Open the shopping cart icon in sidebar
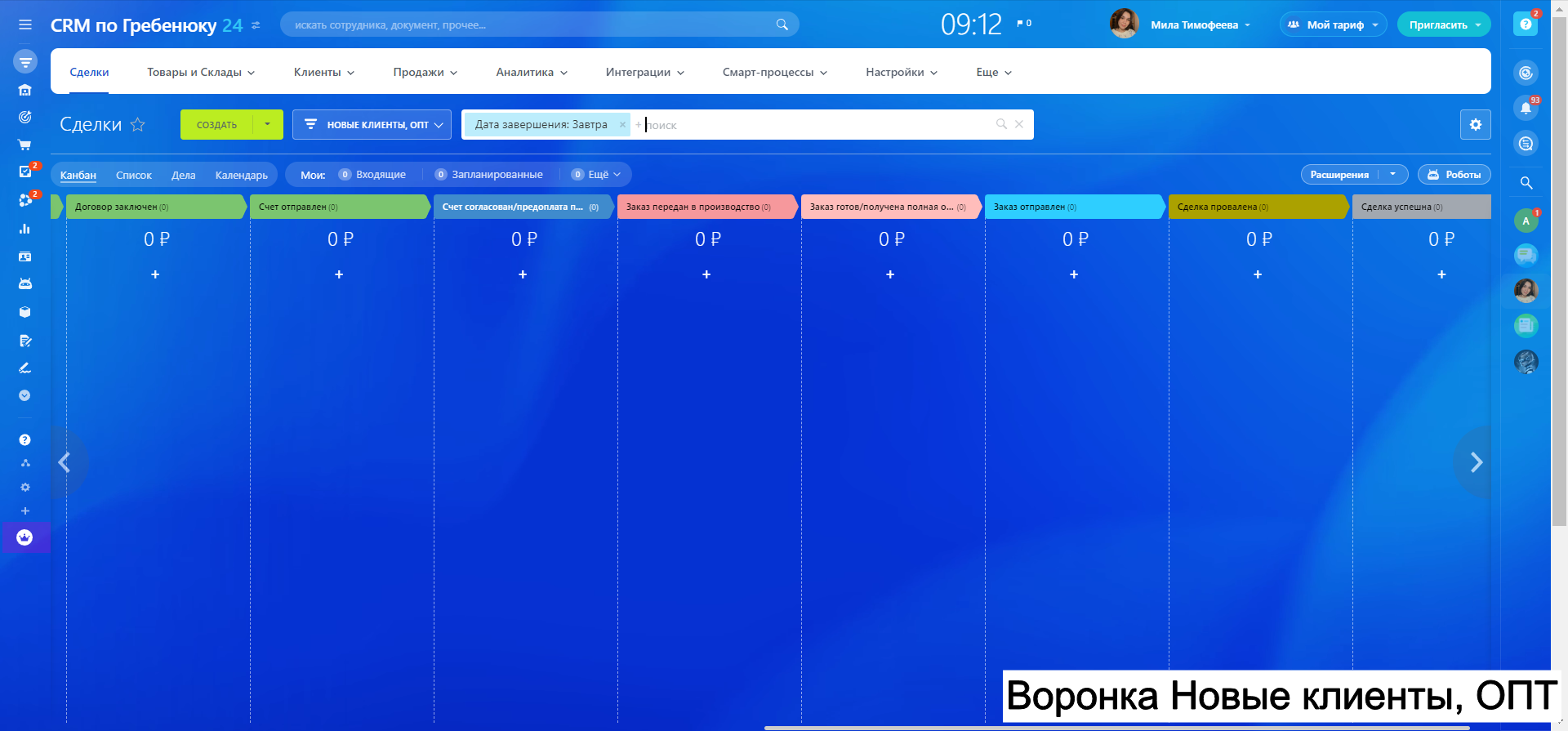Image resolution: width=1568 pixels, height=731 pixels. point(25,145)
